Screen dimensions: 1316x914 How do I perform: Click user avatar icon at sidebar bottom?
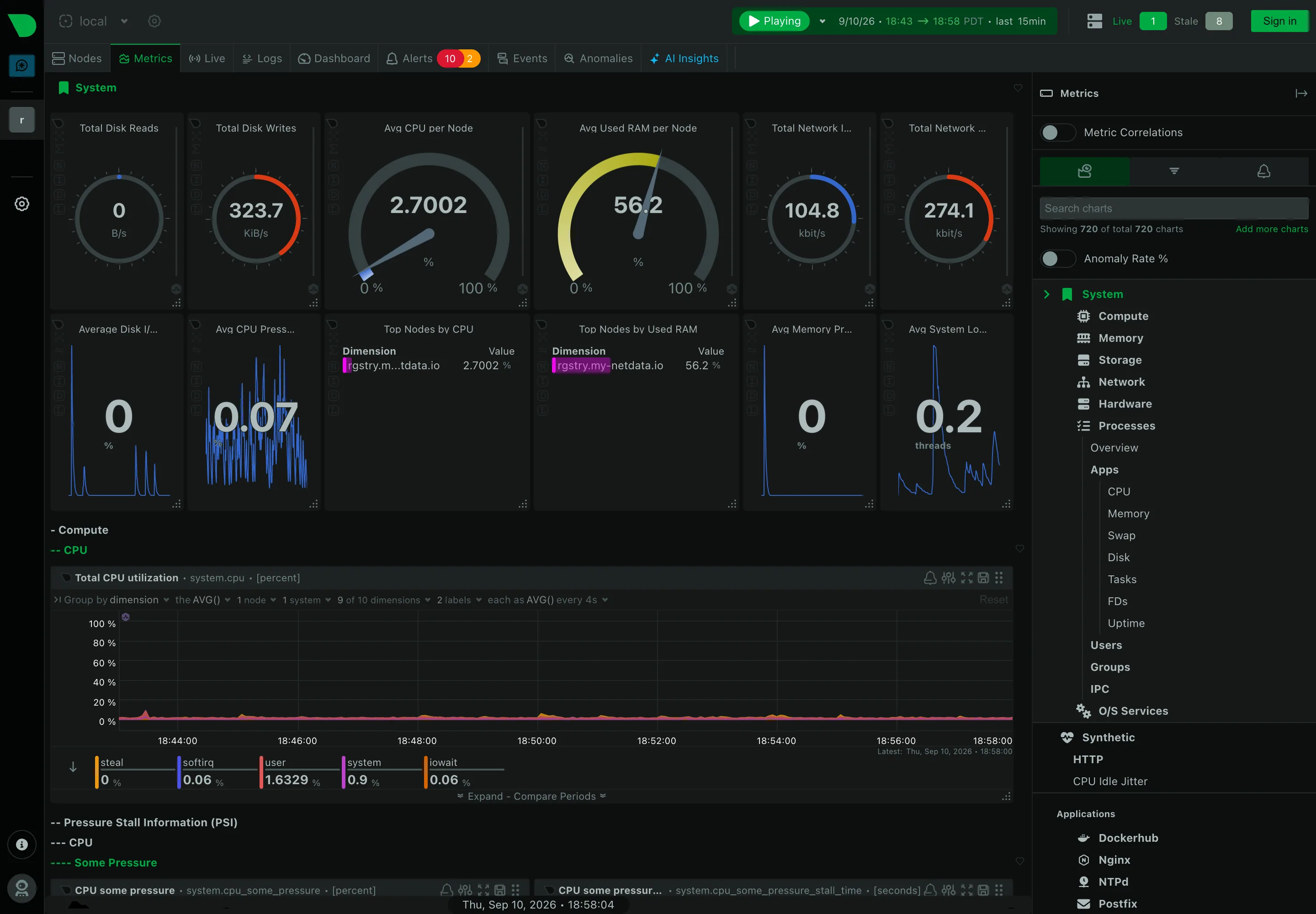point(22,887)
